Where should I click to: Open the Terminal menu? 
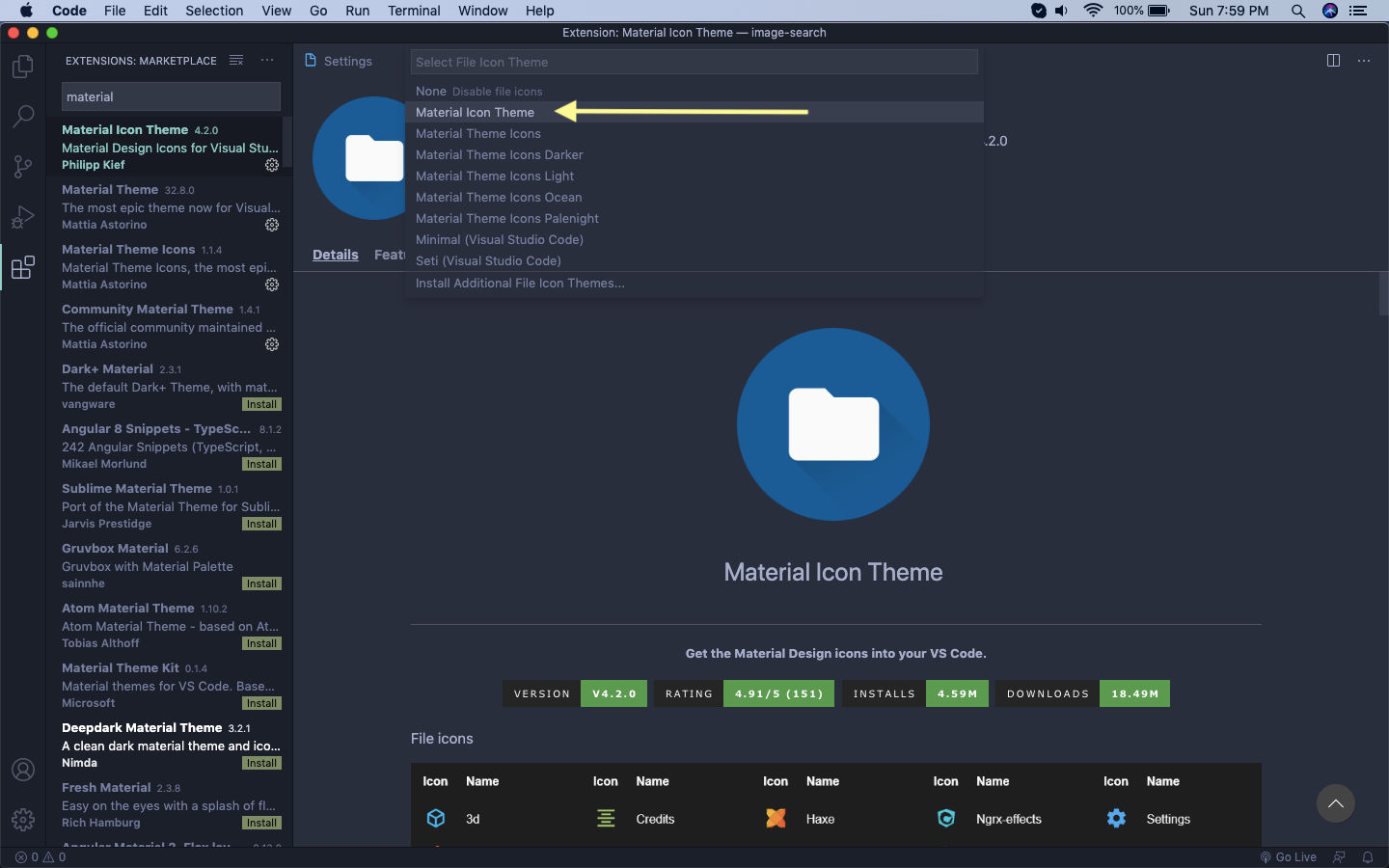click(x=414, y=11)
